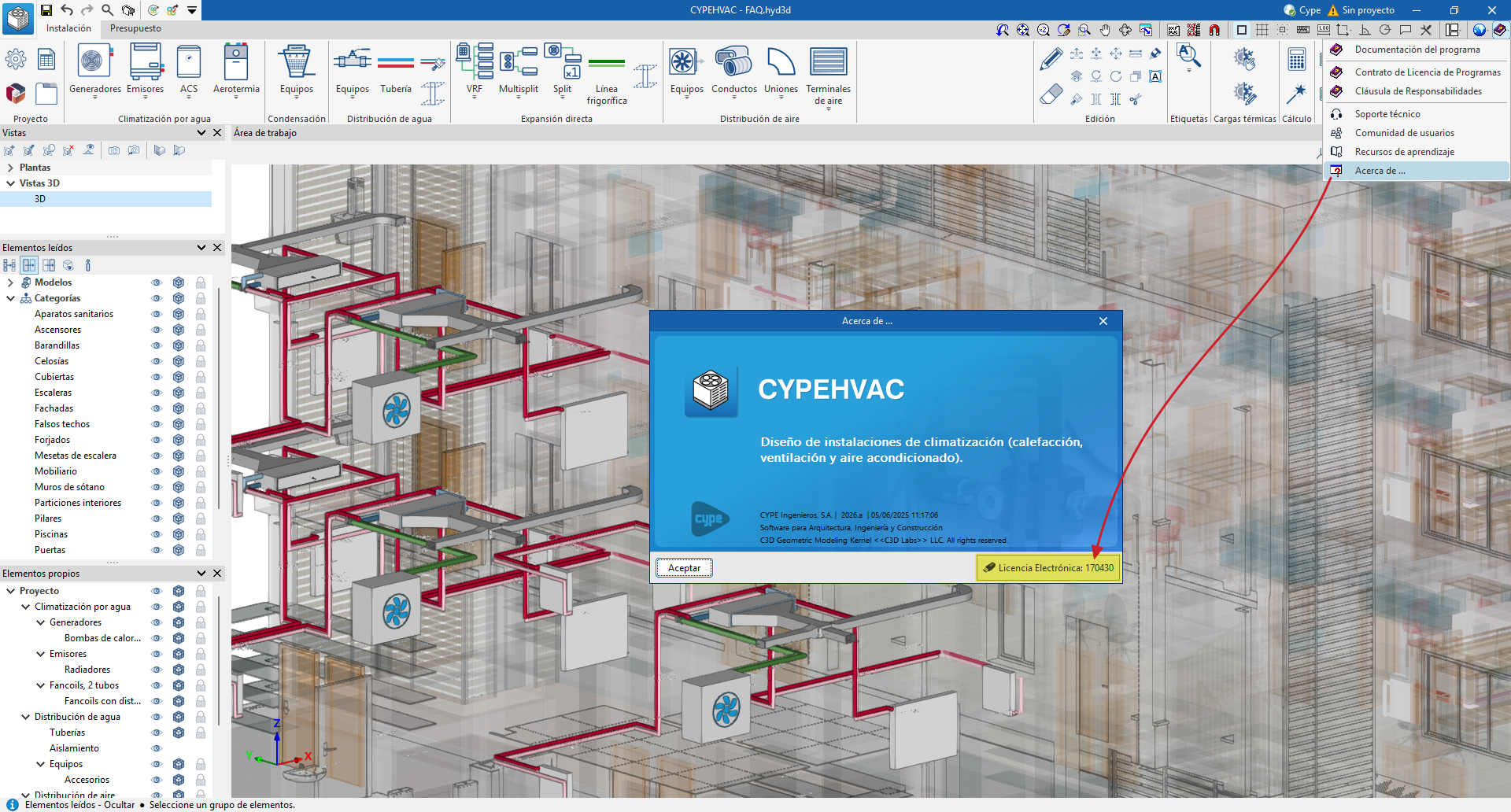Hide the Fachadas category with eye icon
This screenshot has width=1511, height=812.
[x=157, y=408]
